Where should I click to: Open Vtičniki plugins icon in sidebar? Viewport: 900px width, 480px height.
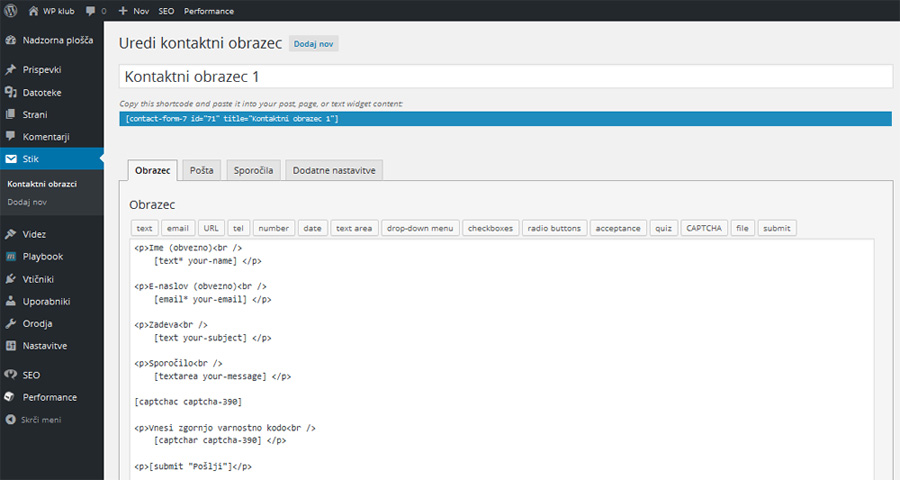tap(10, 279)
